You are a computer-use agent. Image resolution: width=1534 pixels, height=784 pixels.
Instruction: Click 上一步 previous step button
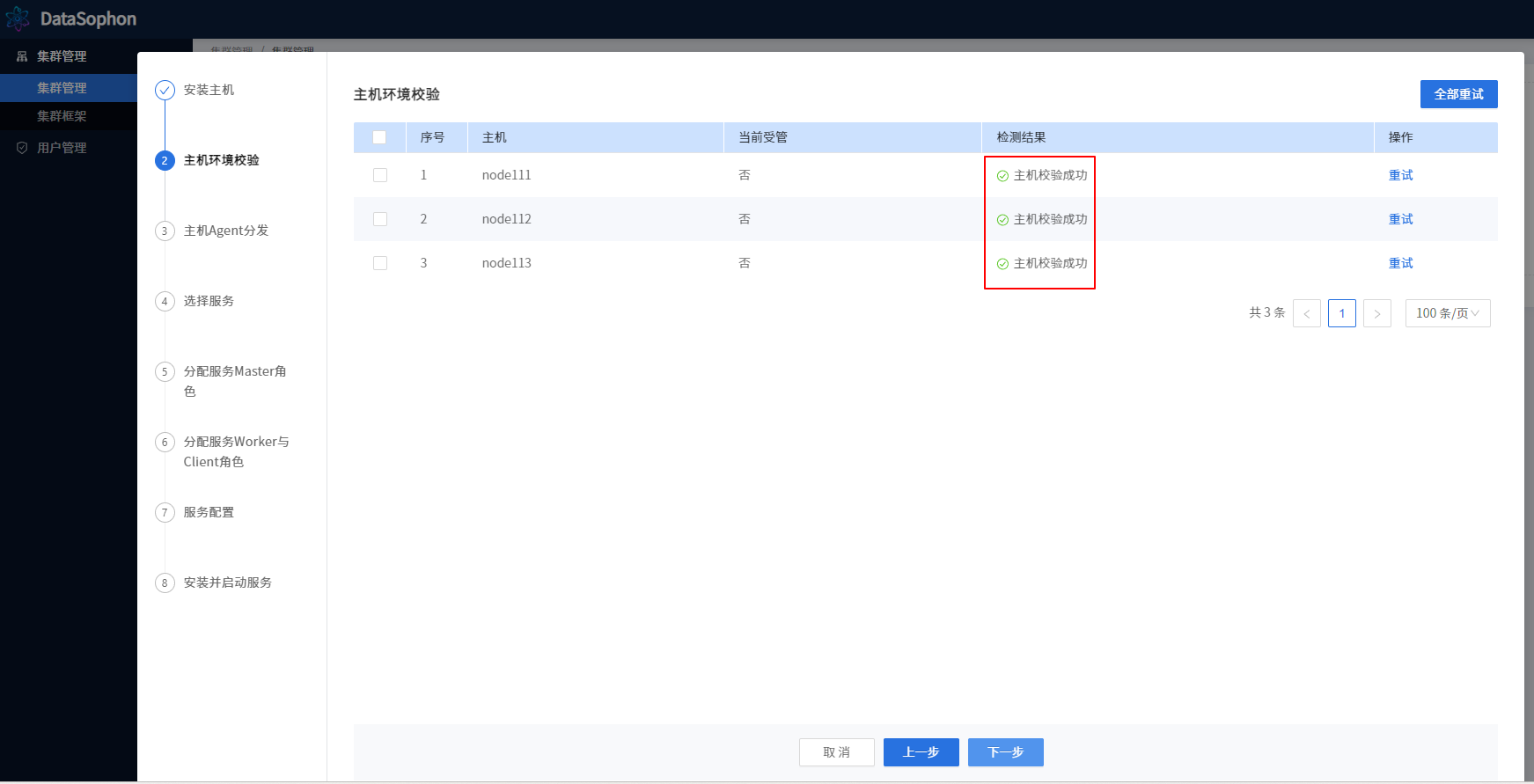point(921,752)
